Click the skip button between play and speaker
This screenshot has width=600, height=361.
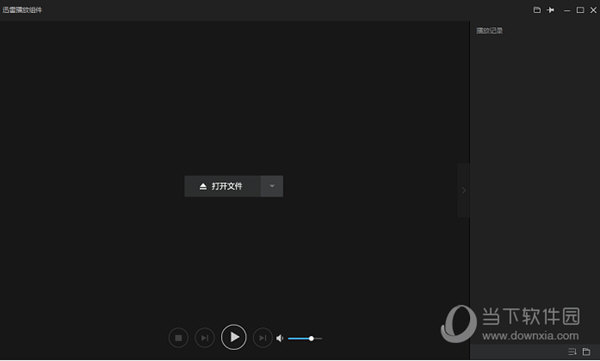click(262, 338)
